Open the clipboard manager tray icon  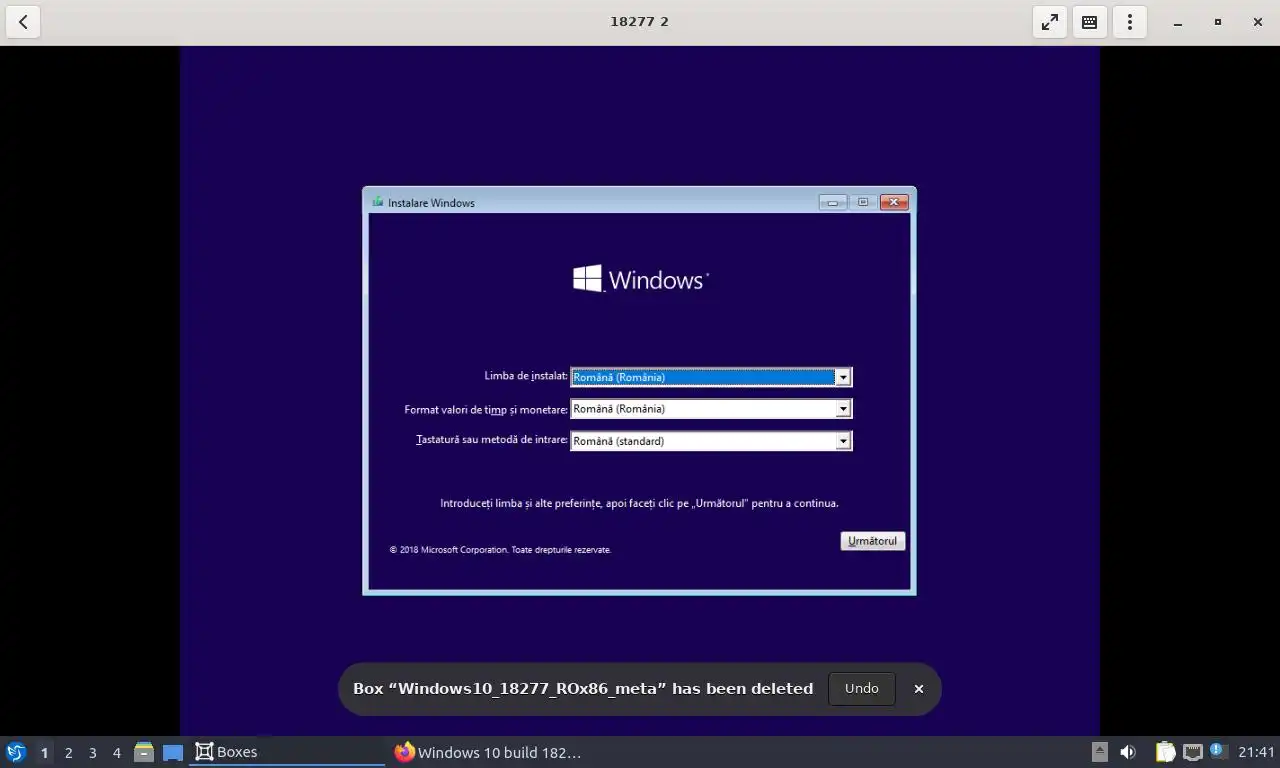(x=1165, y=752)
